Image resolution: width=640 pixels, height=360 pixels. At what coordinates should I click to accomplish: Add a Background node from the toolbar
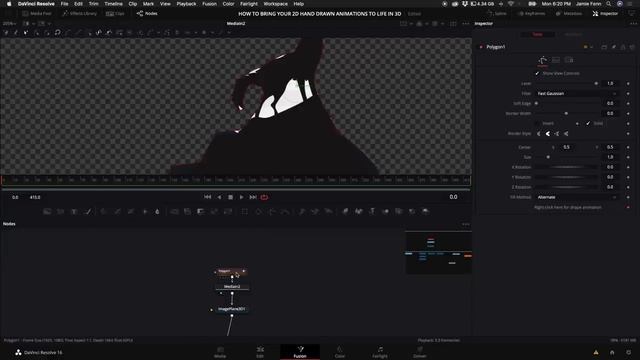coord(47,211)
